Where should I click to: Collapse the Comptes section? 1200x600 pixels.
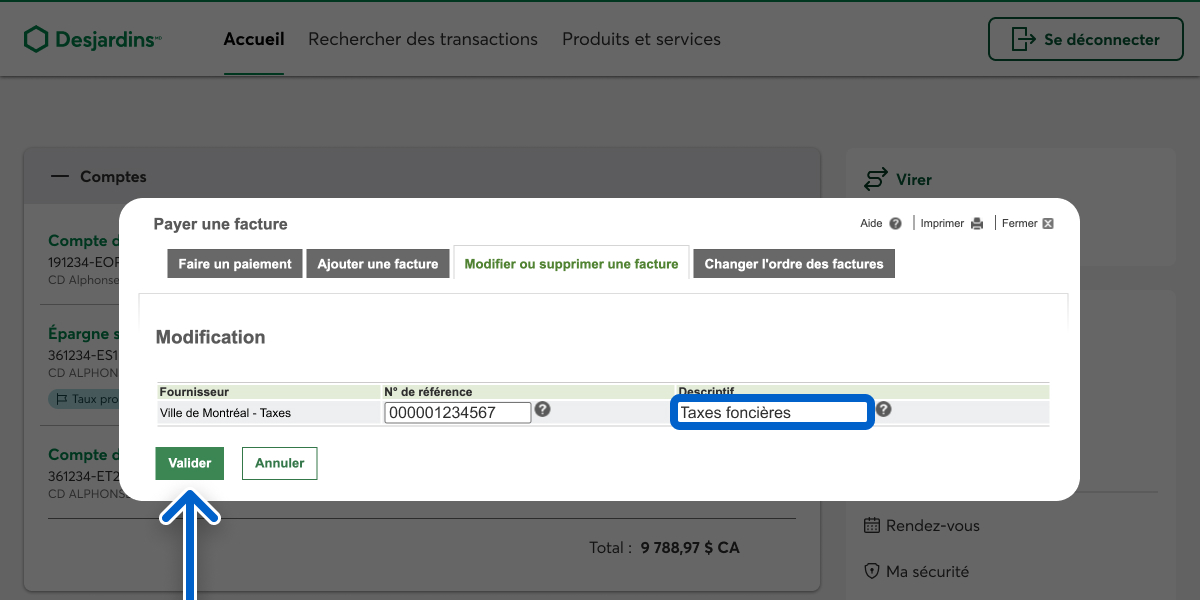(x=60, y=177)
